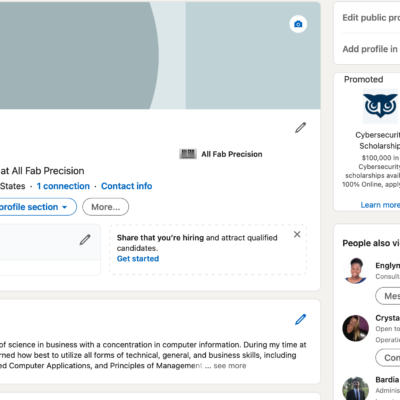Click All Fab Precision company logo
Viewport: 400px width, 400px height.
coord(188,154)
